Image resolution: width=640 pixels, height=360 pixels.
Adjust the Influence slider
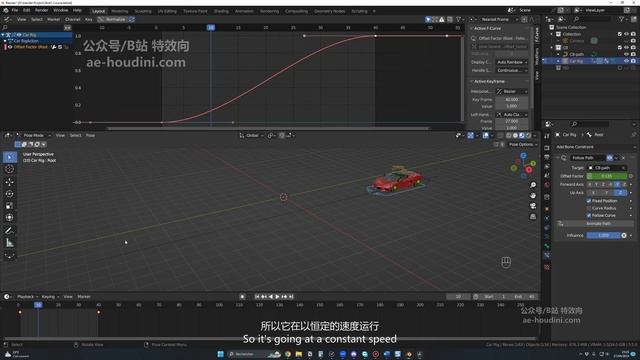pyautogui.click(x=603, y=236)
